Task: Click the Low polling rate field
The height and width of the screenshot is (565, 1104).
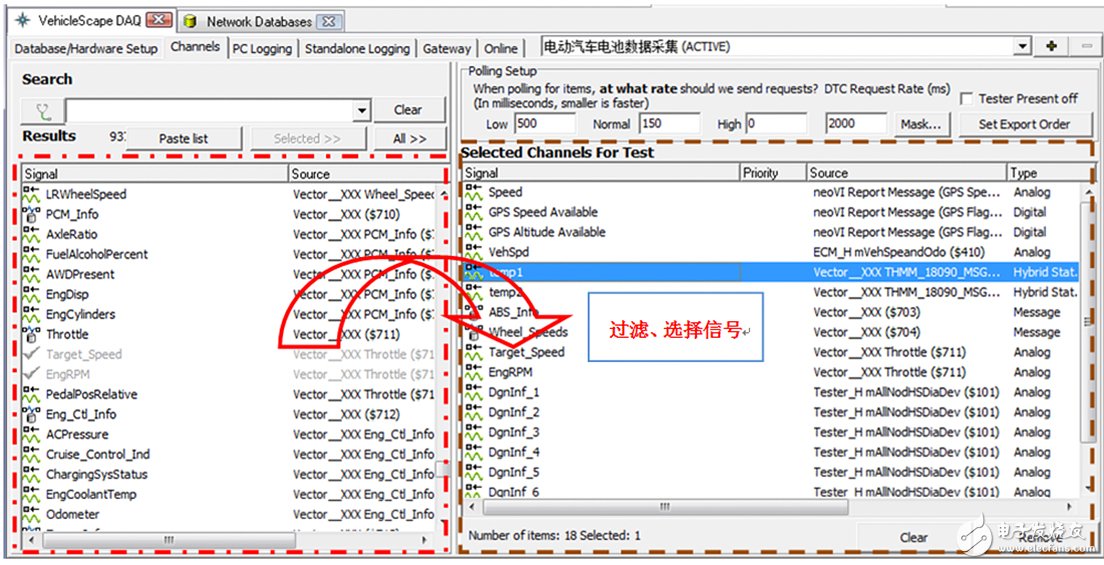Action: 544,124
